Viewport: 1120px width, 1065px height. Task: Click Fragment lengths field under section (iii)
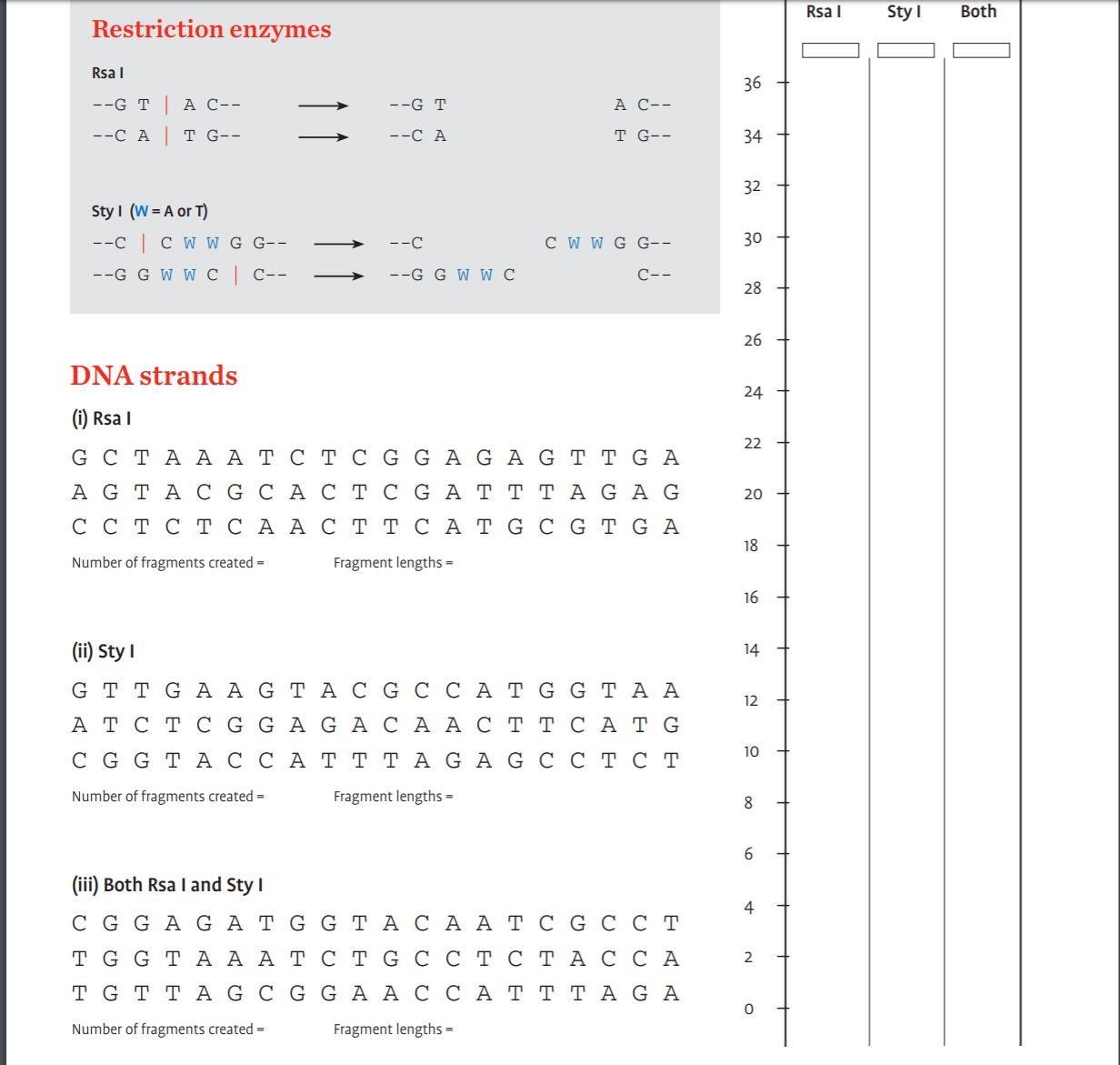tap(393, 1030)
